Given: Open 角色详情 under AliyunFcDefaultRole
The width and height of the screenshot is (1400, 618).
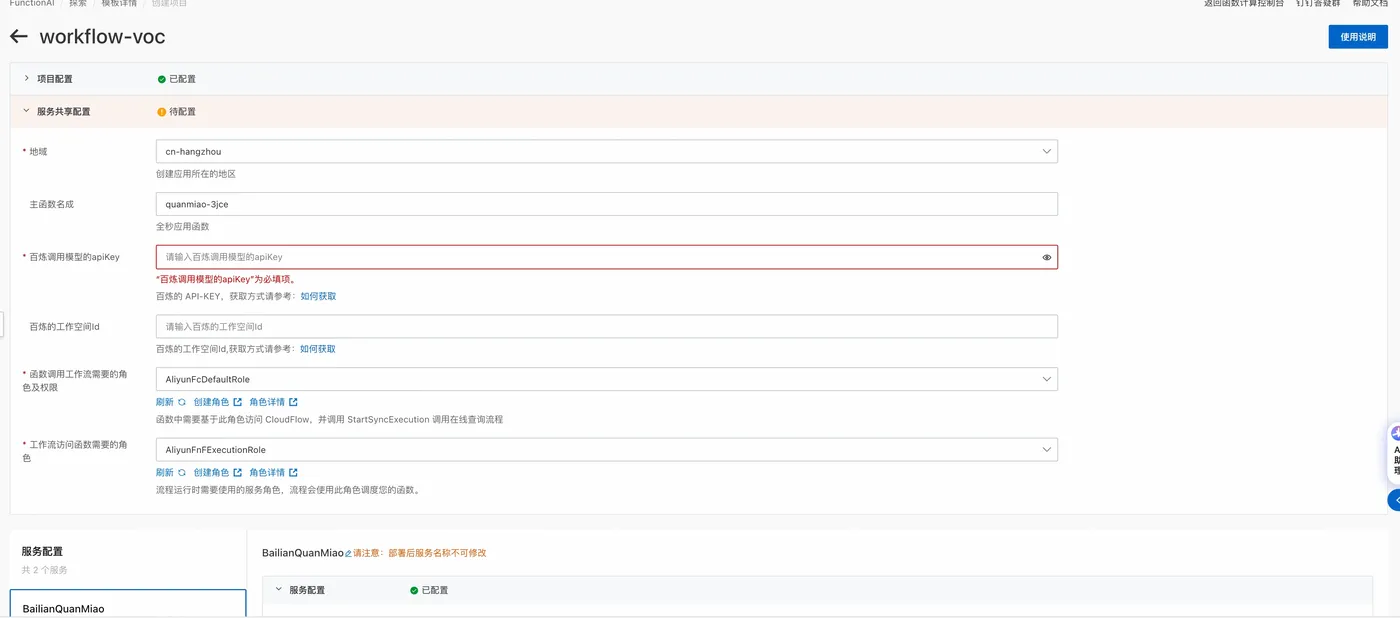Looking at the screenshot, I should [x=273, y=402].
